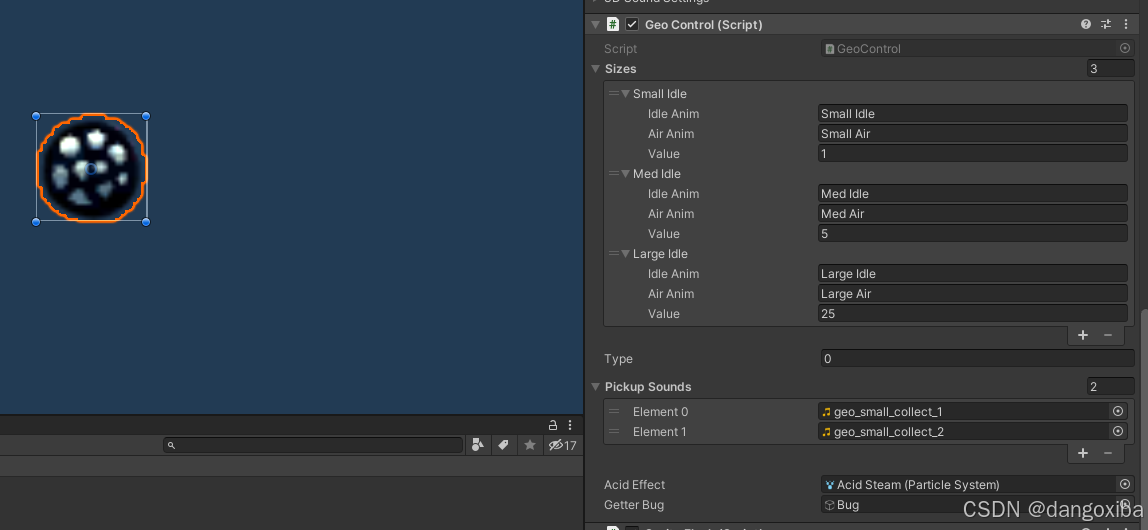Screen dimensions: 1148x530
Task: Edit Pickup Sounds array count field
Action: click(1111, 387)
